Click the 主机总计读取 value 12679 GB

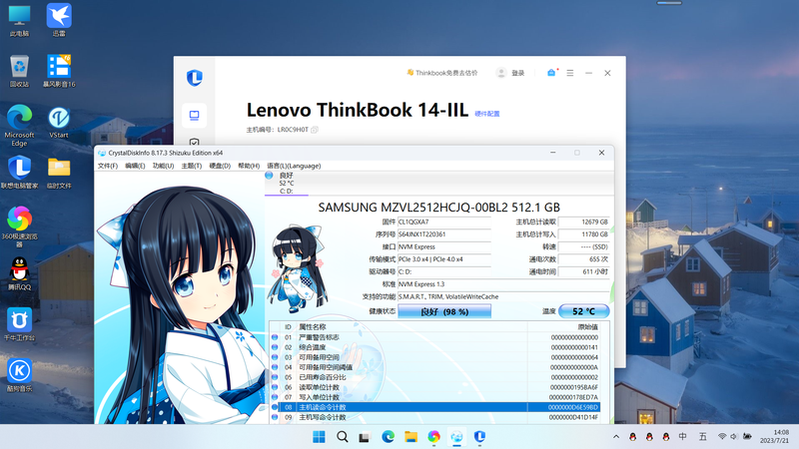click(x=584, y=222)
